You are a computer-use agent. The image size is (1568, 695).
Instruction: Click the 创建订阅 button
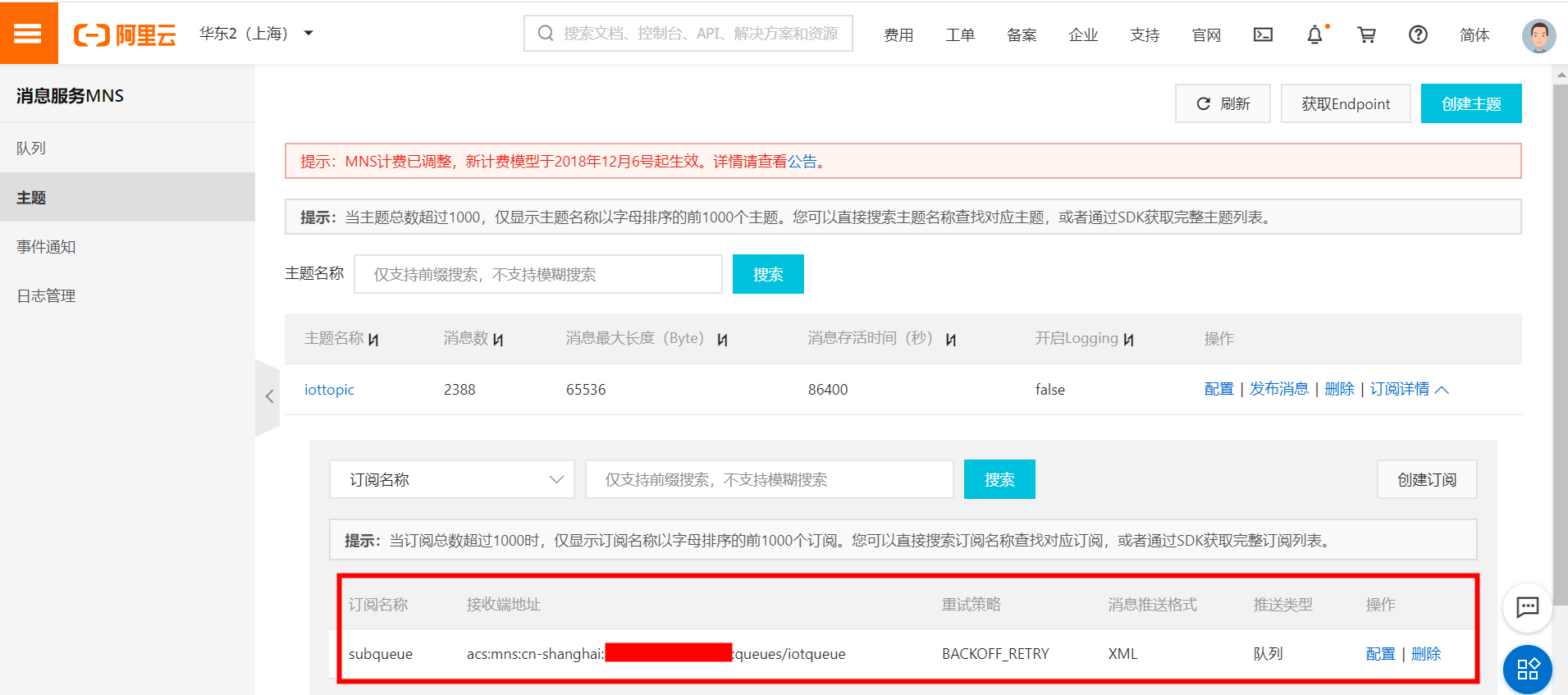[x=1427, y=479]
